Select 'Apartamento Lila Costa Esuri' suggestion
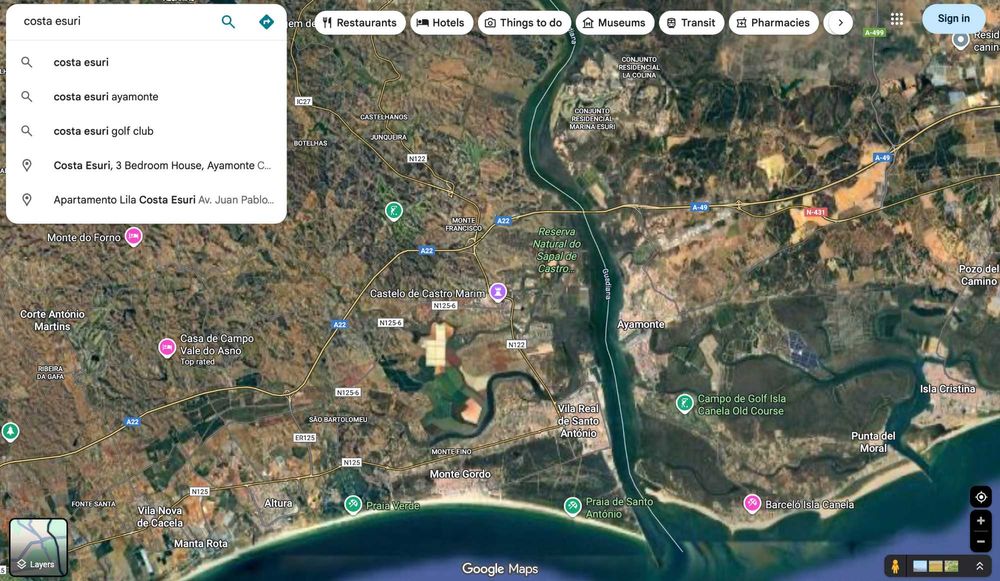Viewport: 1000px width, 581px height. 146,200
